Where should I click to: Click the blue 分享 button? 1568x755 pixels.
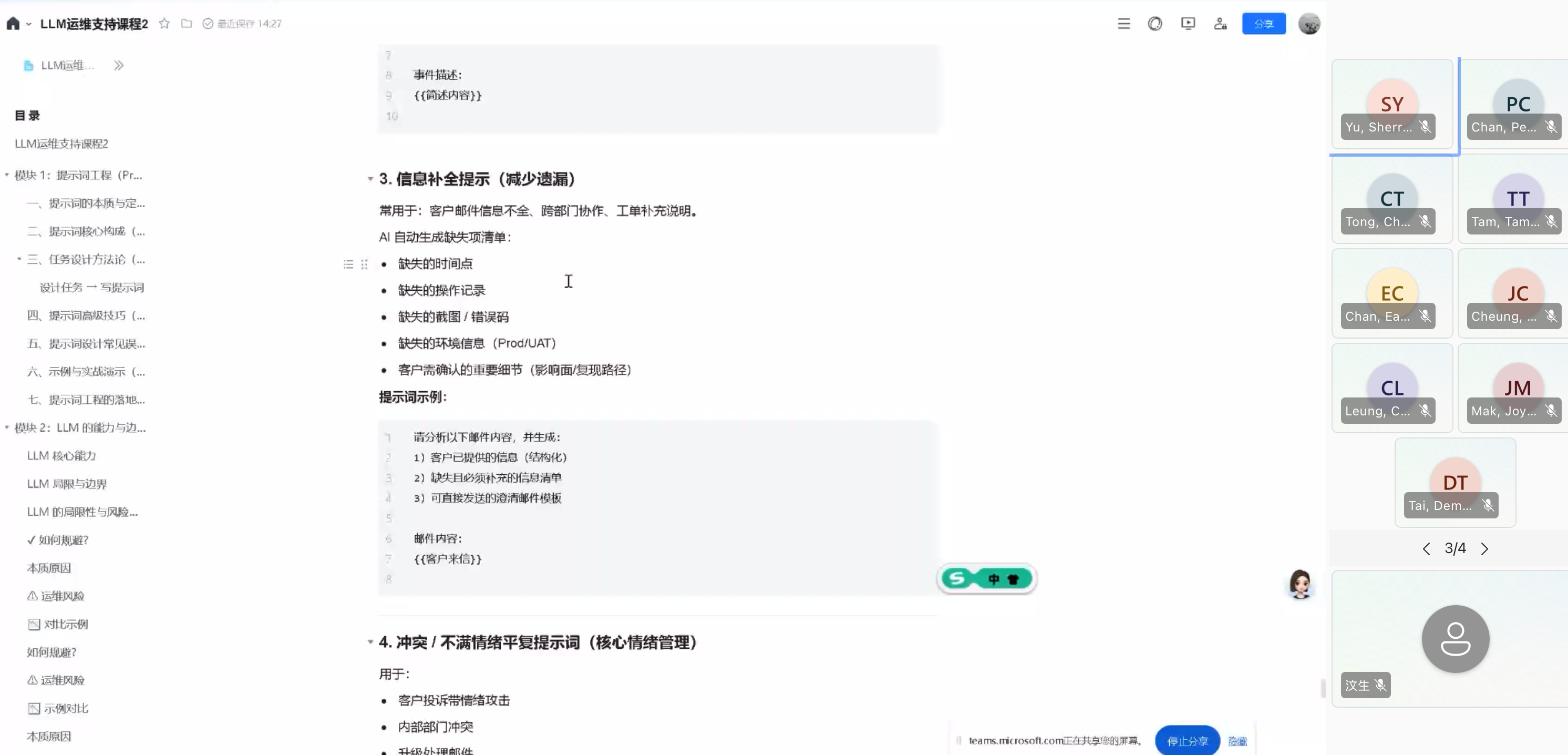(x=1264, y=24)
